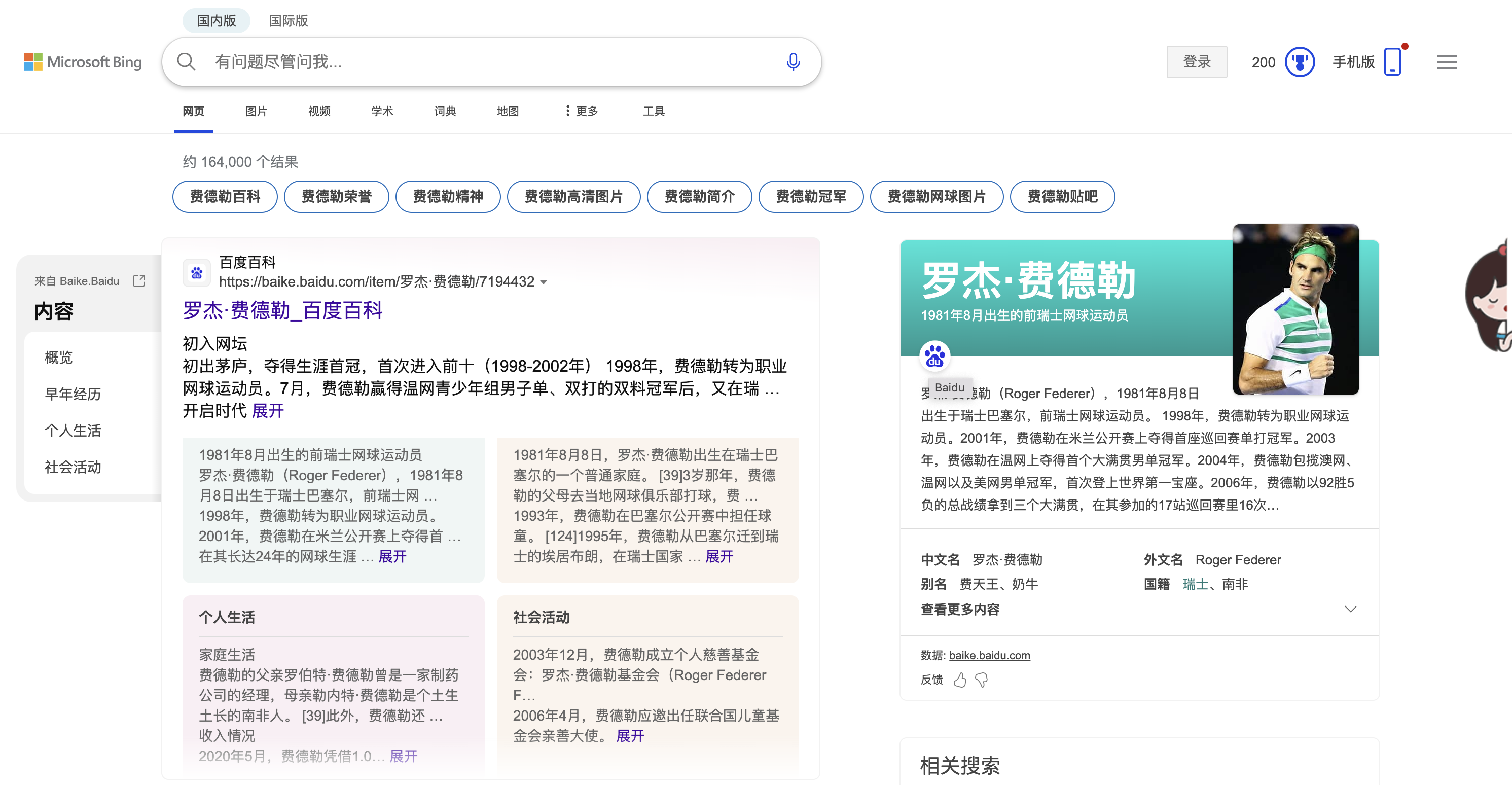The image size is (1512, 785).
Task: Click the 社会活动 card heading
Action: click(x=541, y=617)
